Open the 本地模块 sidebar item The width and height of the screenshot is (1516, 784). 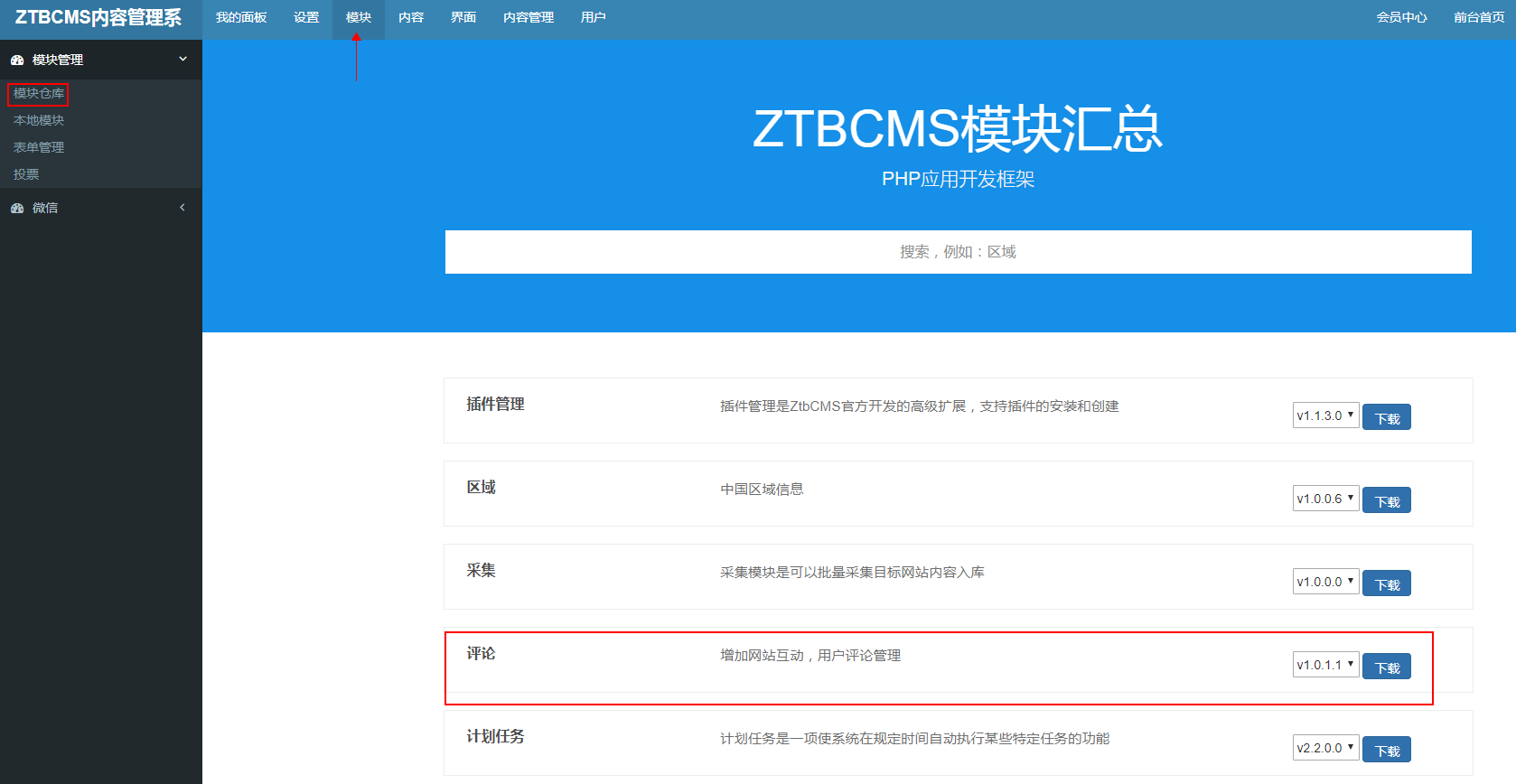point(39,120)
